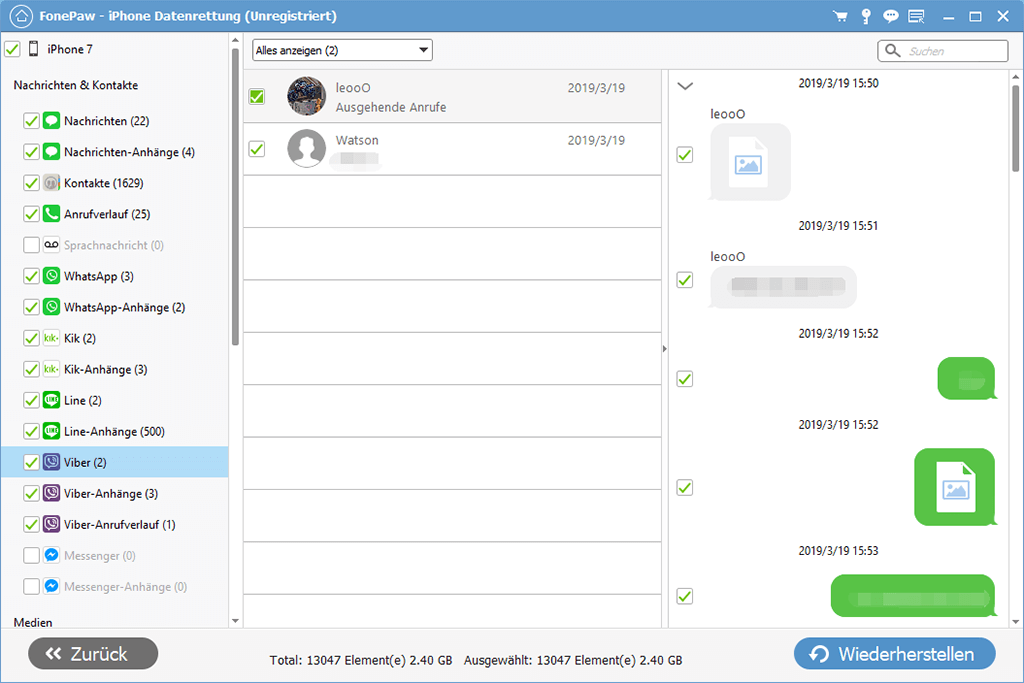Image resolution: width=1024 pixels, height=683 pixels.
Task: Uncheck the Viber (2) checkbox
Action: pos(31,462)
